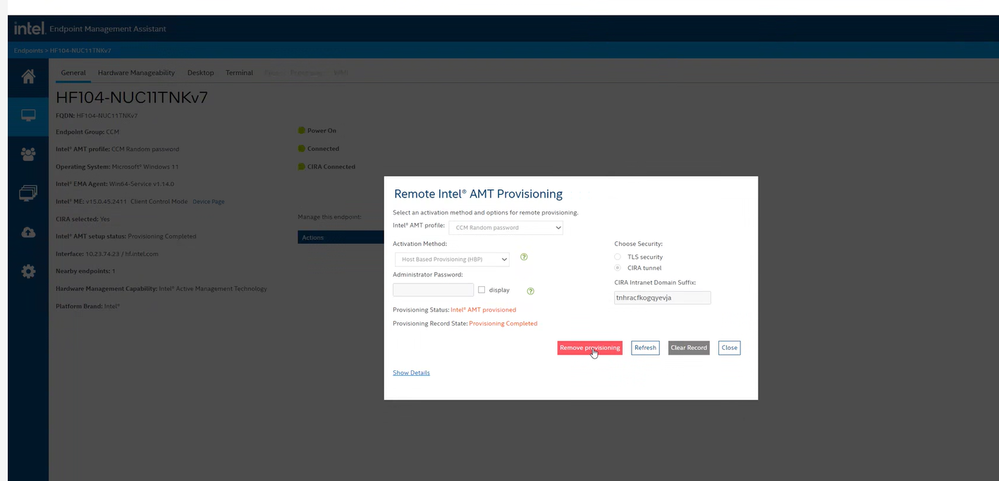Open the Activation Method dropdown
Screen dimensions: 999x481
click(452, 260)
